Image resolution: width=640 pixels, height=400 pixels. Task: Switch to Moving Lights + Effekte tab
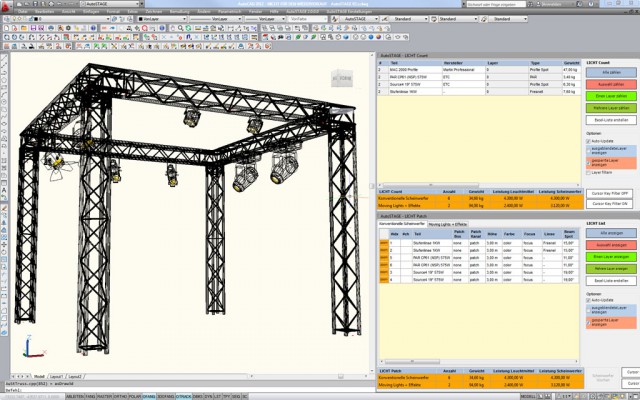pos(450,224)
